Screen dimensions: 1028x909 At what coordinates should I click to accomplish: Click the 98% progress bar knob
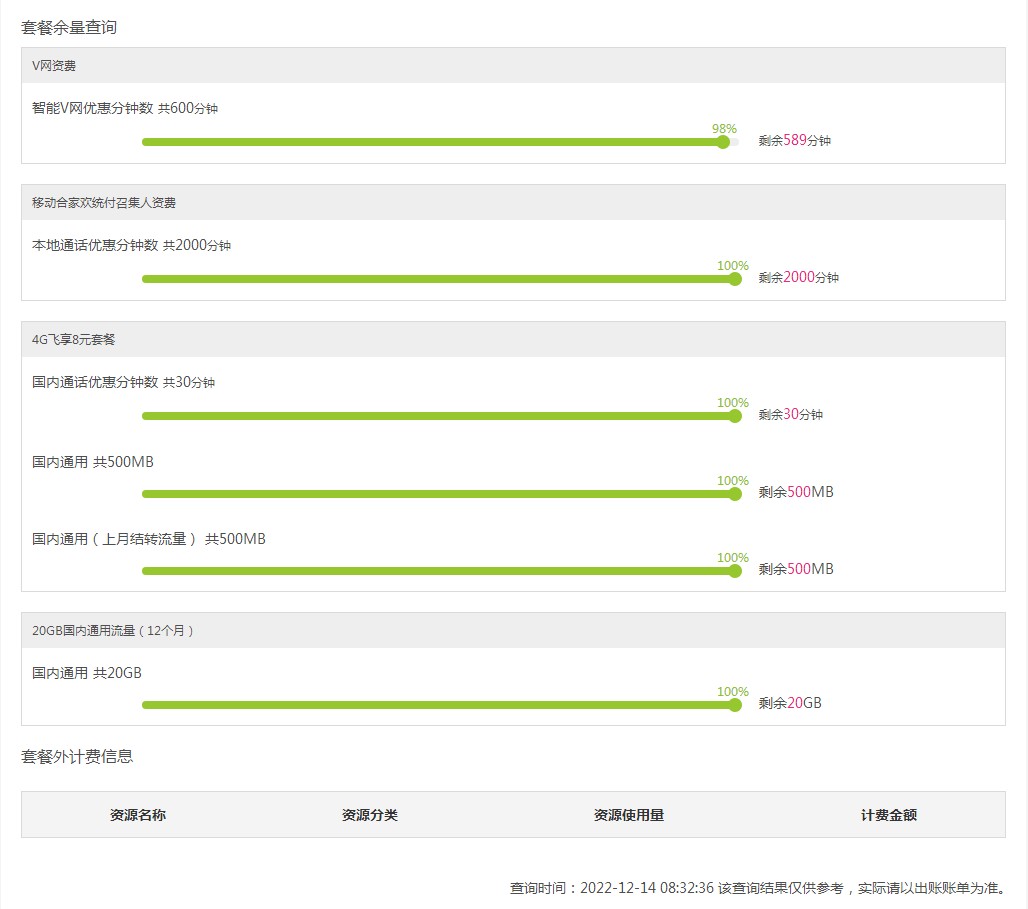(723, 142)
